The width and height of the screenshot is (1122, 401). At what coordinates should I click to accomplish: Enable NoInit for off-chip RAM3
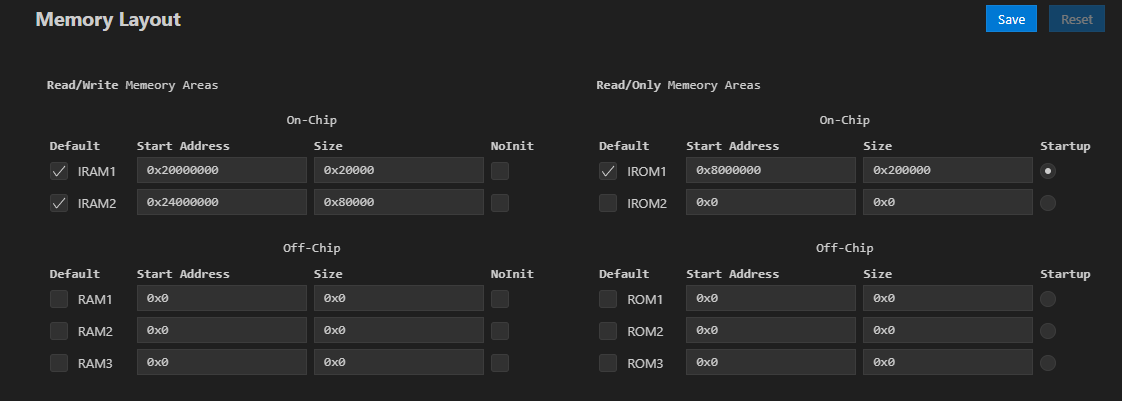[500, 363]
